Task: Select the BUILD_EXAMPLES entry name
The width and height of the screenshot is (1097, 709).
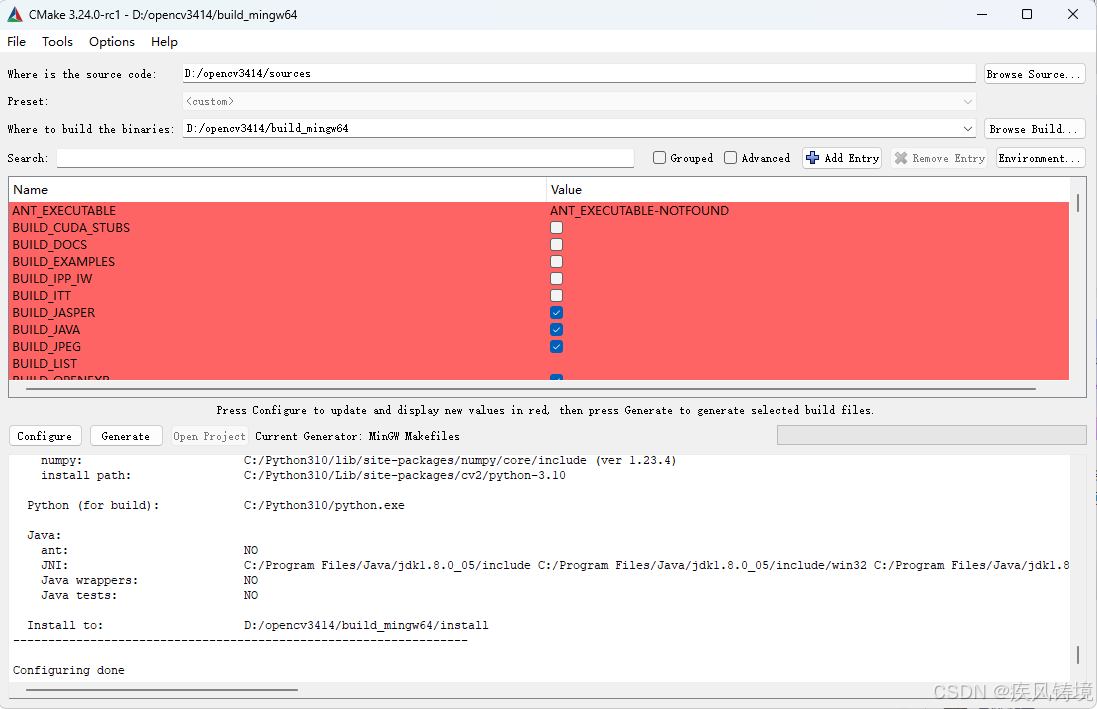Action: 64,262
